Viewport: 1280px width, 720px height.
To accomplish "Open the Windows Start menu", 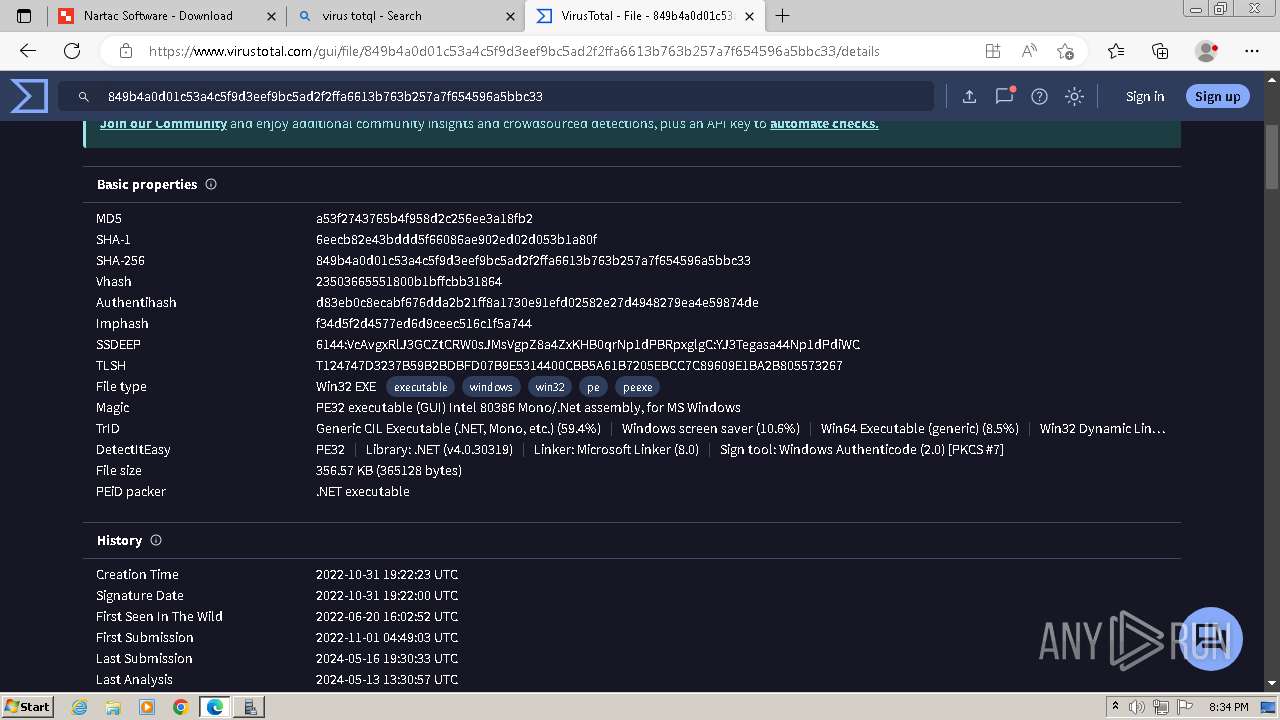I will point(27,706).
